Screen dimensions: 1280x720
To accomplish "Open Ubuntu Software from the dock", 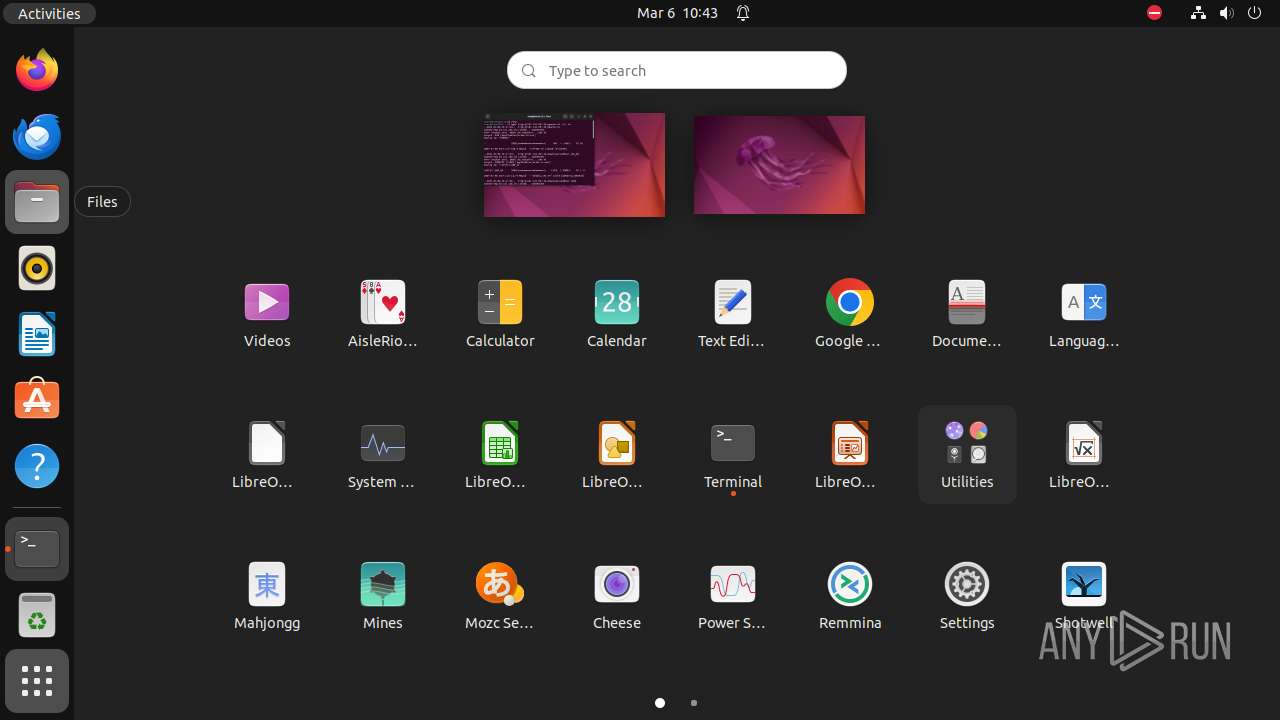I will [37, 400].
